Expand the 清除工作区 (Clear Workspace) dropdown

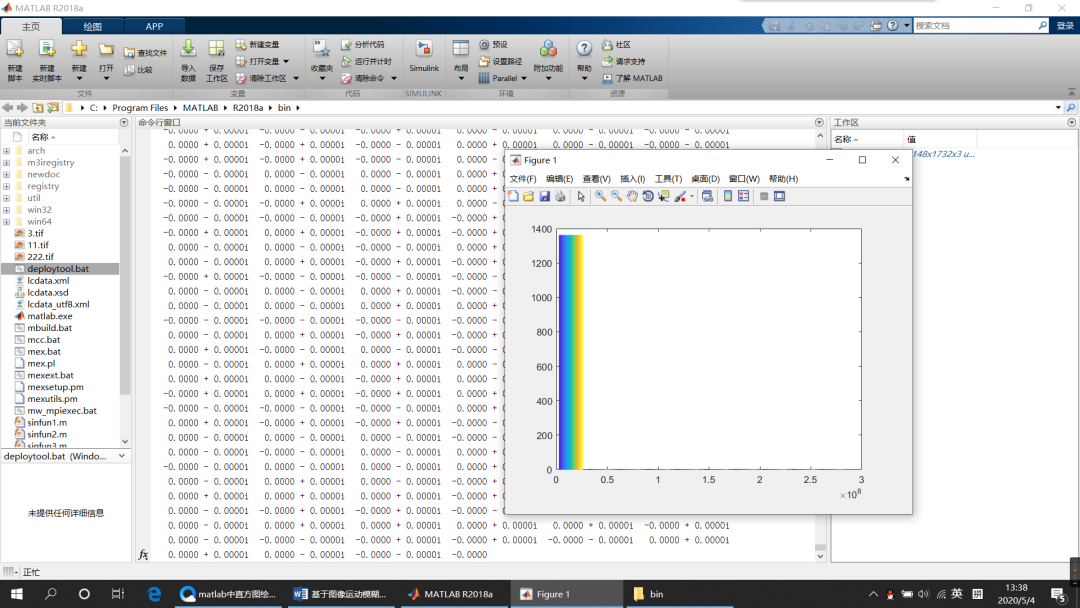click(x=296, y=78)
